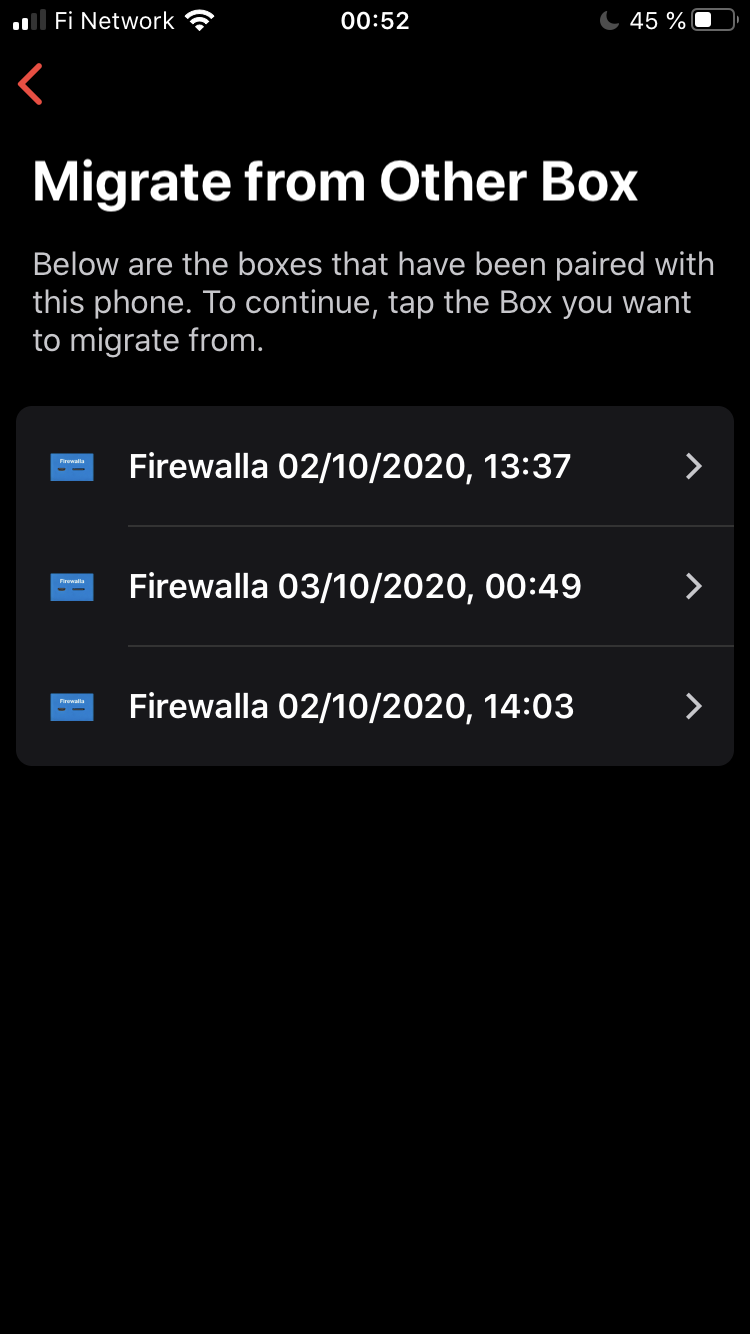Choose the Firewalla 02/10/2020, 14:03 label
This screenshot has height=1334, width=750.
[352, 707]
